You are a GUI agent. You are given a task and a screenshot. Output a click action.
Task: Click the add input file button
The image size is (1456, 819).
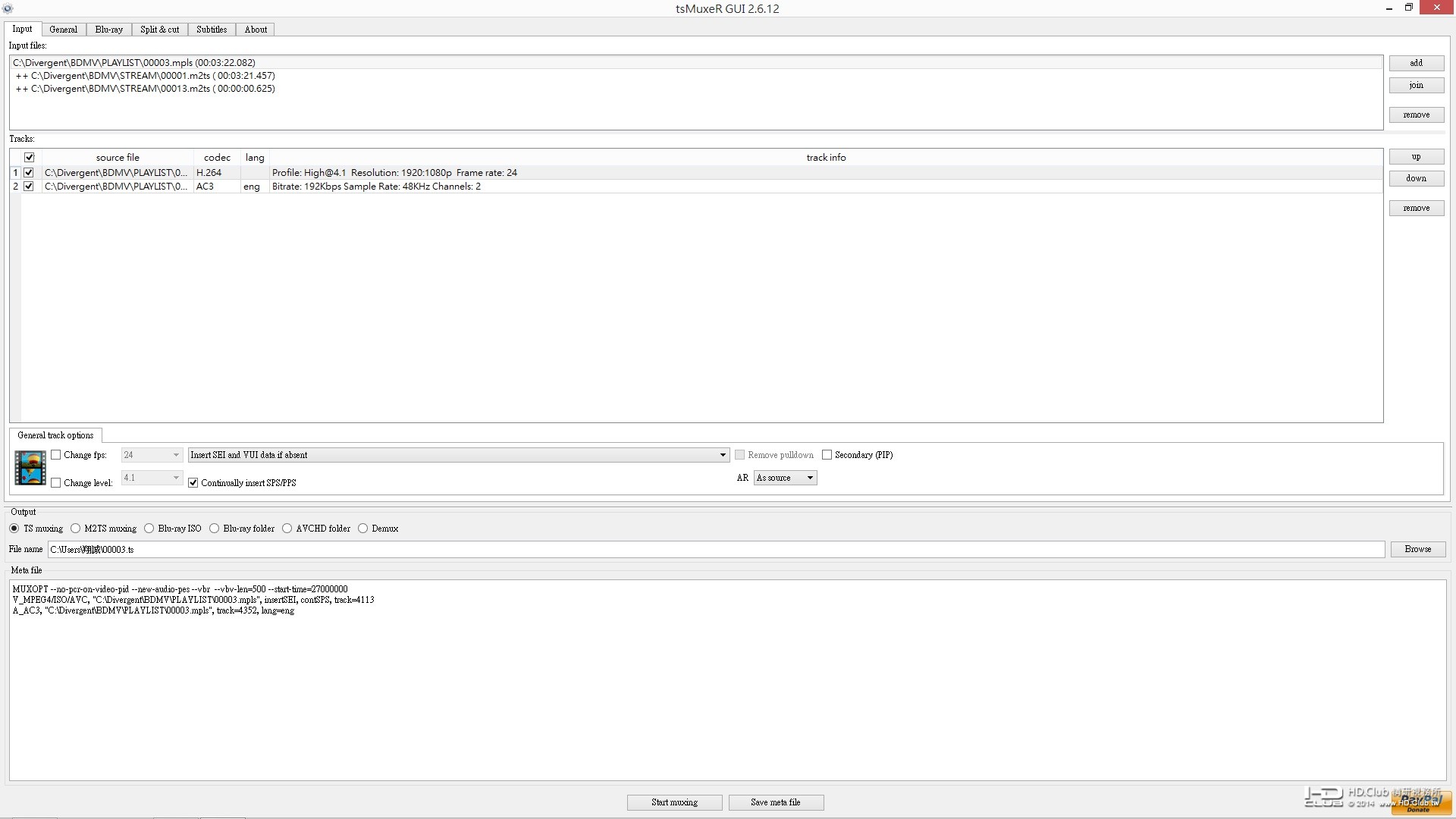point(1416,63)
